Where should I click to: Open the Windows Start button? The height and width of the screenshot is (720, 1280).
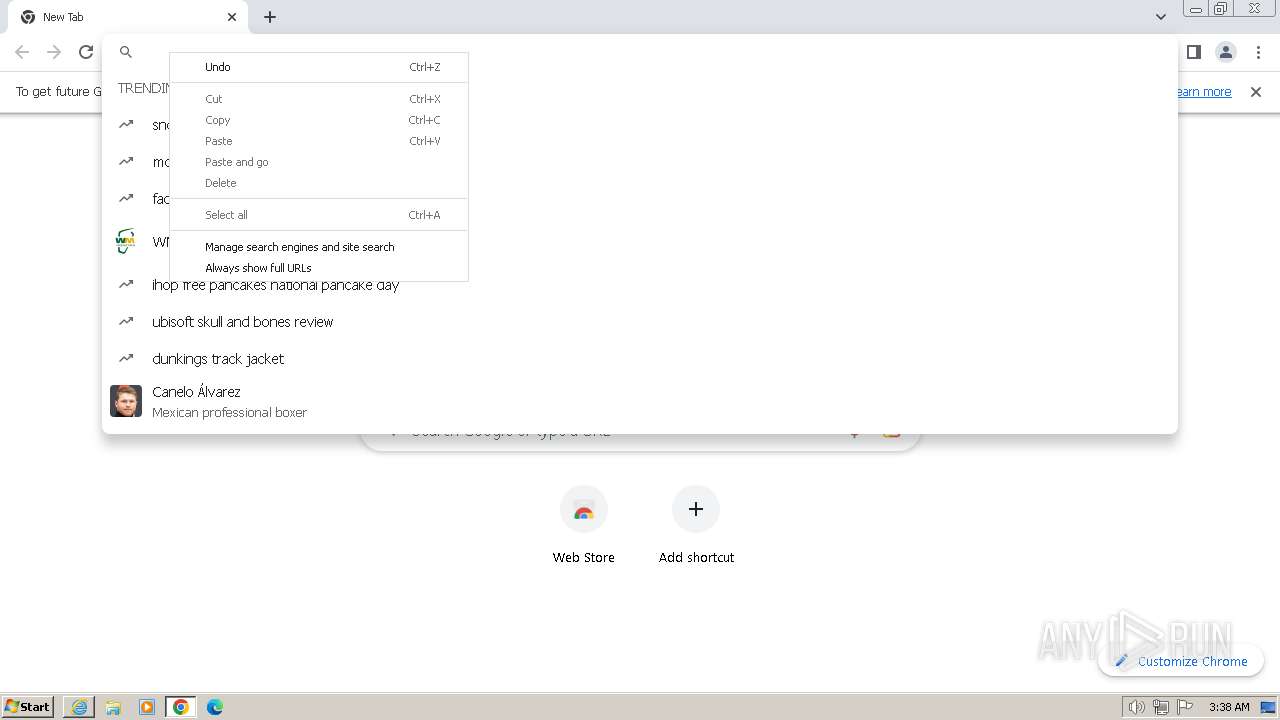[28, 707]
